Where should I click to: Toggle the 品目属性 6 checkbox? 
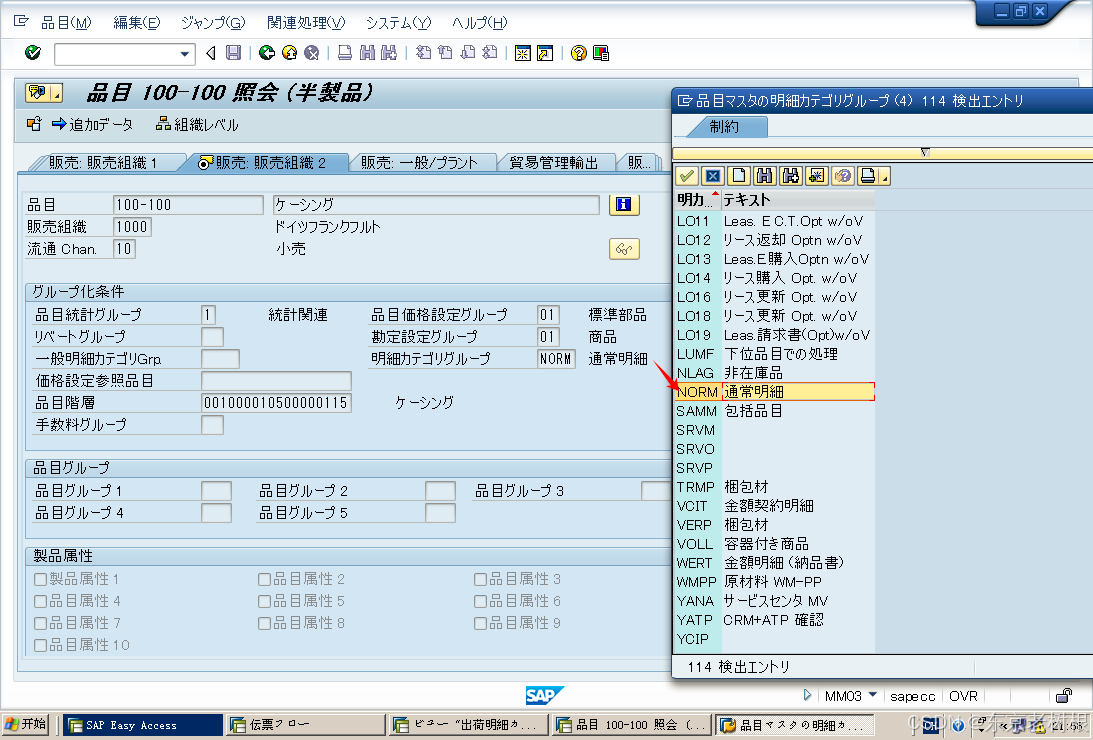(480, 601)
